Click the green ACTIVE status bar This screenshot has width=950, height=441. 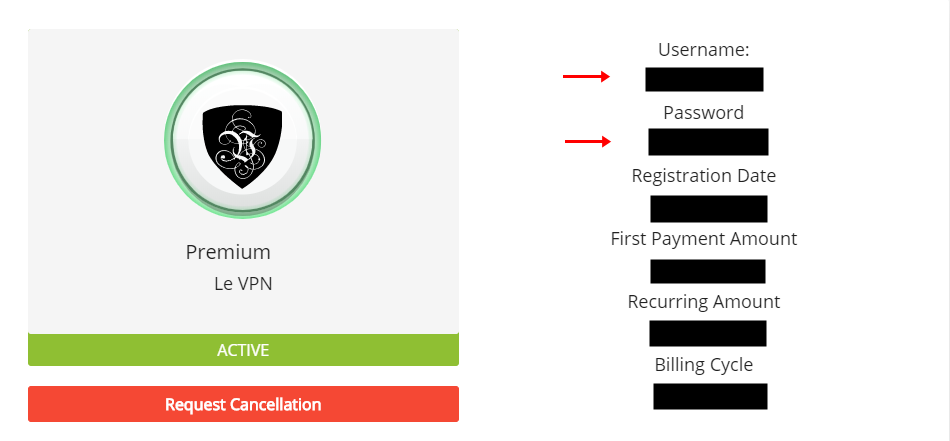pos(243,350)
